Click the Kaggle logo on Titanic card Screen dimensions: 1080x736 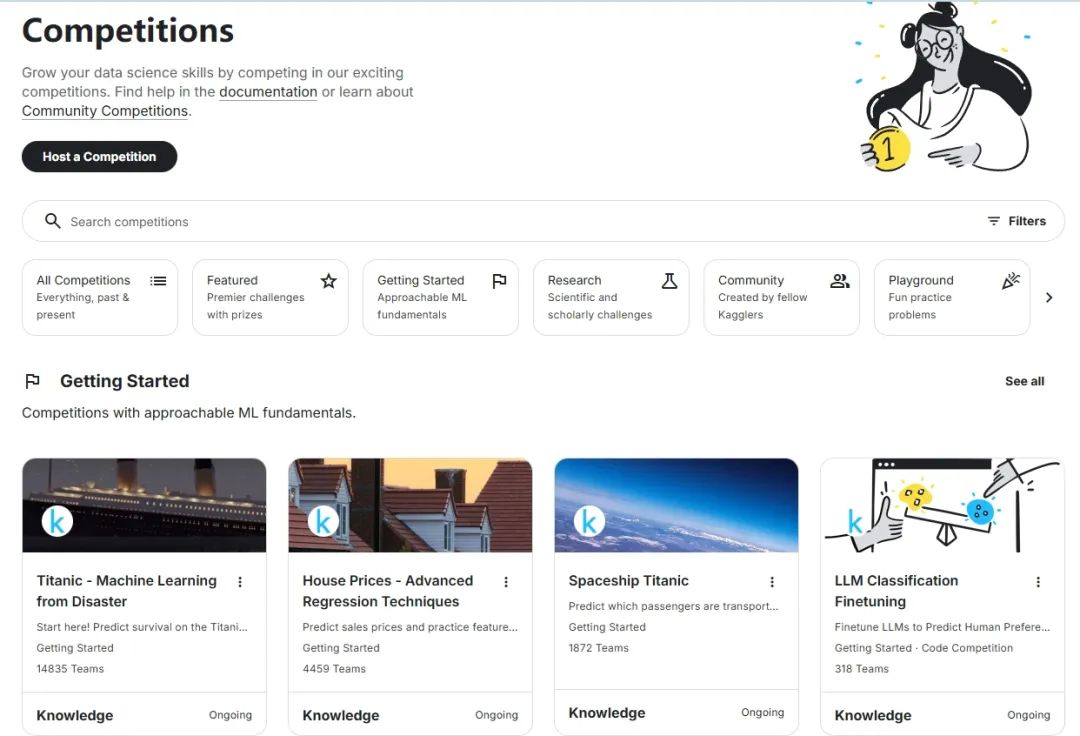point(57,521)
